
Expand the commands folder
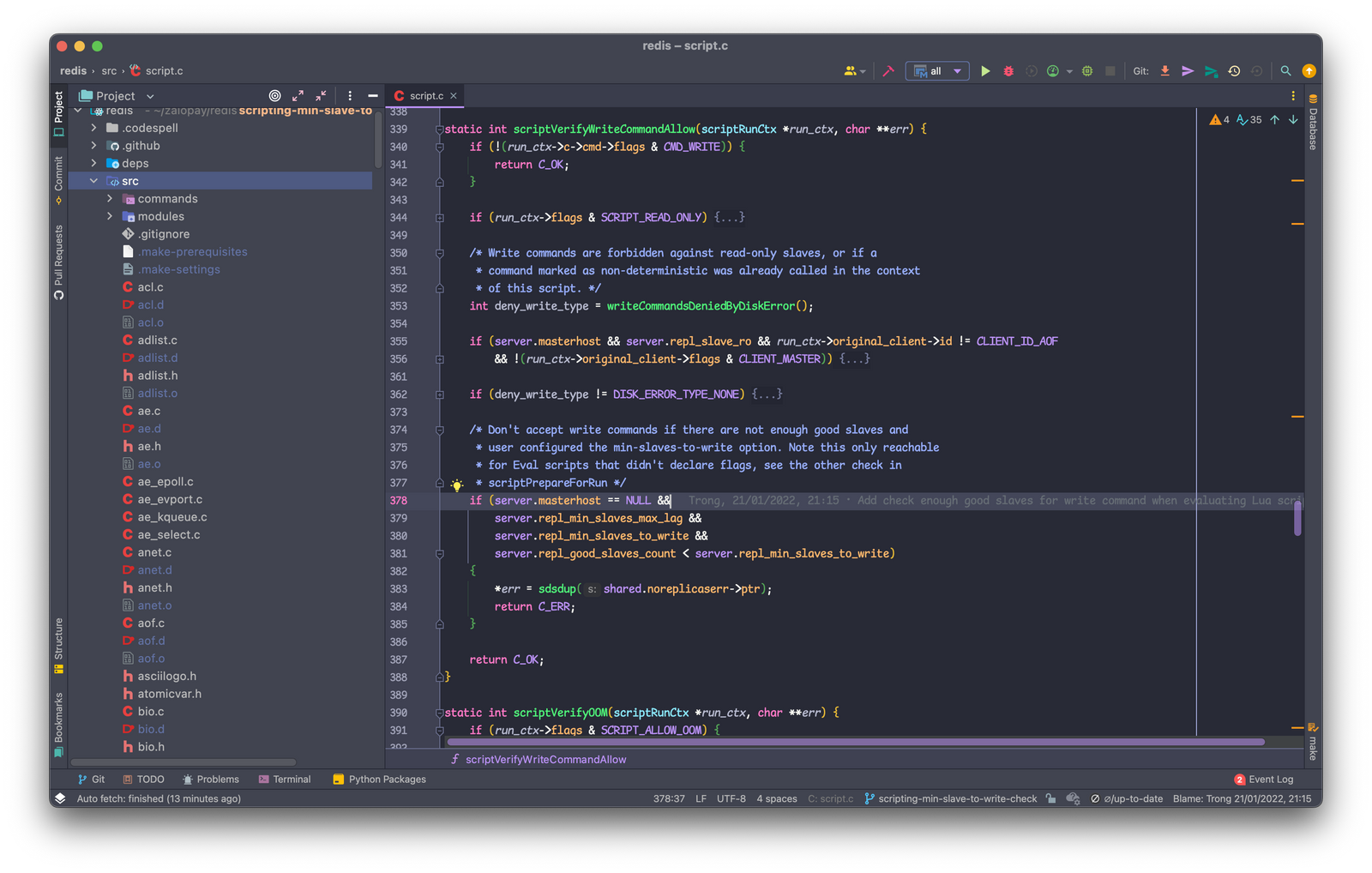click(110, 198)
